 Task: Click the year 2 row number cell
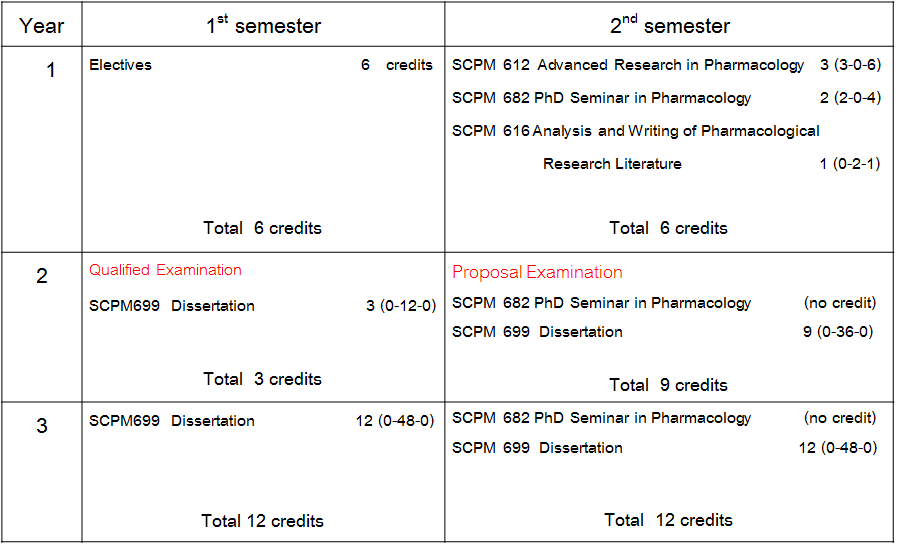pos(42,277)
